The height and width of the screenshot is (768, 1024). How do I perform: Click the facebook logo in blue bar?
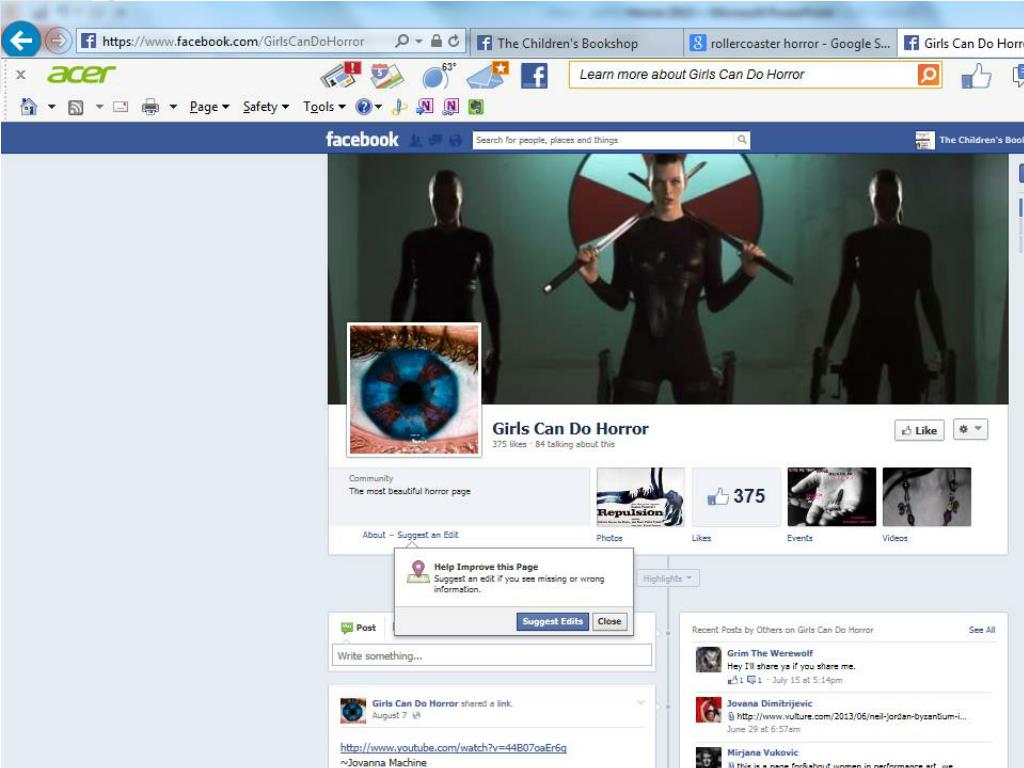362,139
